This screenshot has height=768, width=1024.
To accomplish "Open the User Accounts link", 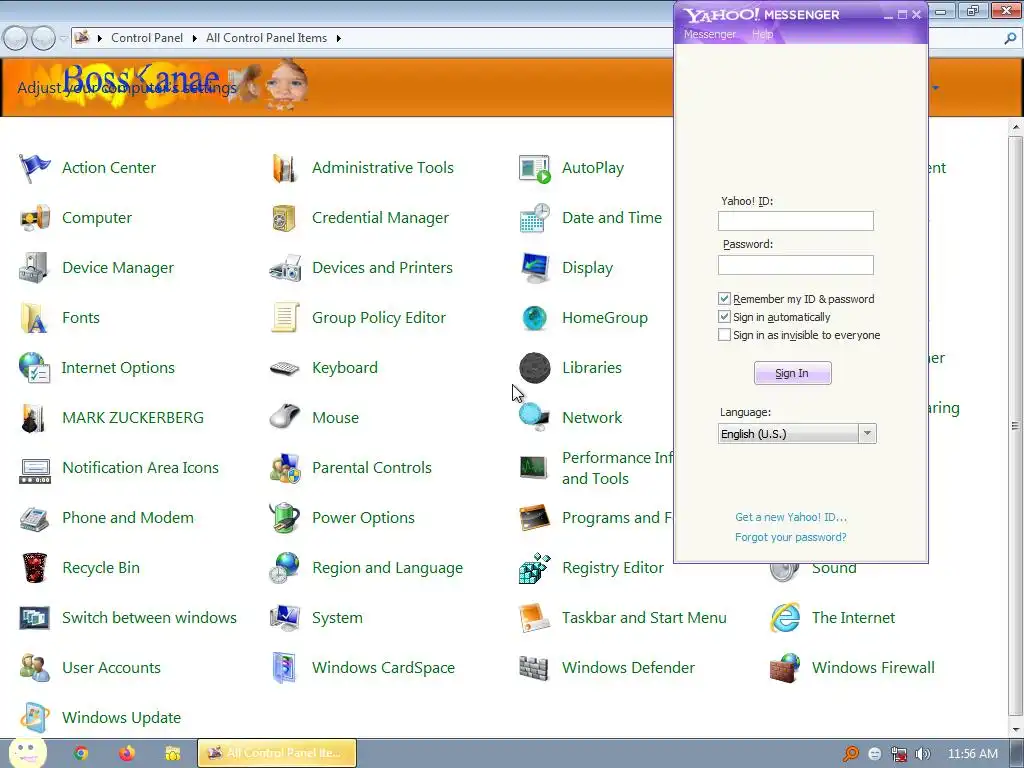I will click(111, 668).
